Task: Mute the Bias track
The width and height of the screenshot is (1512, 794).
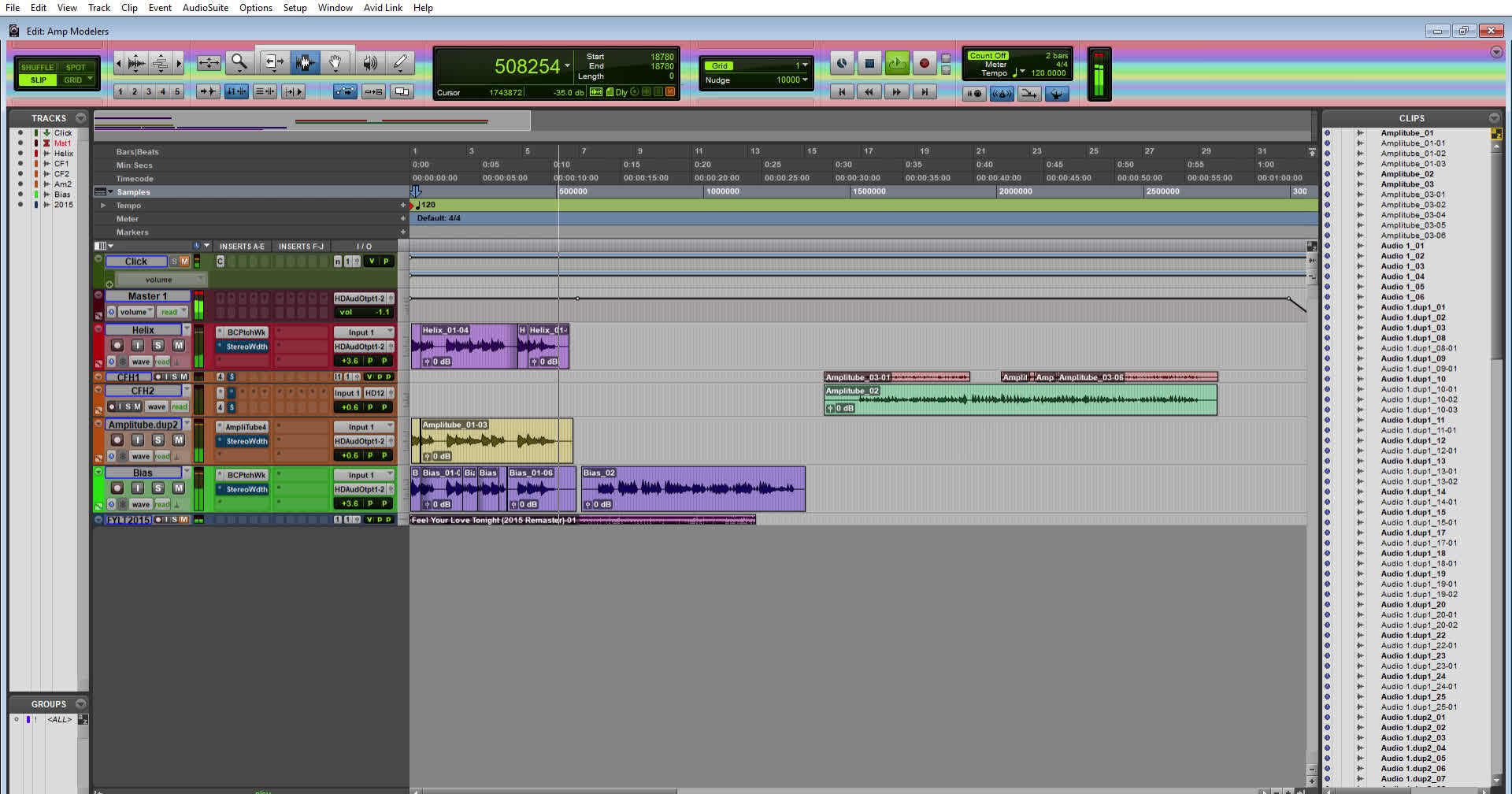Action: 179,488
